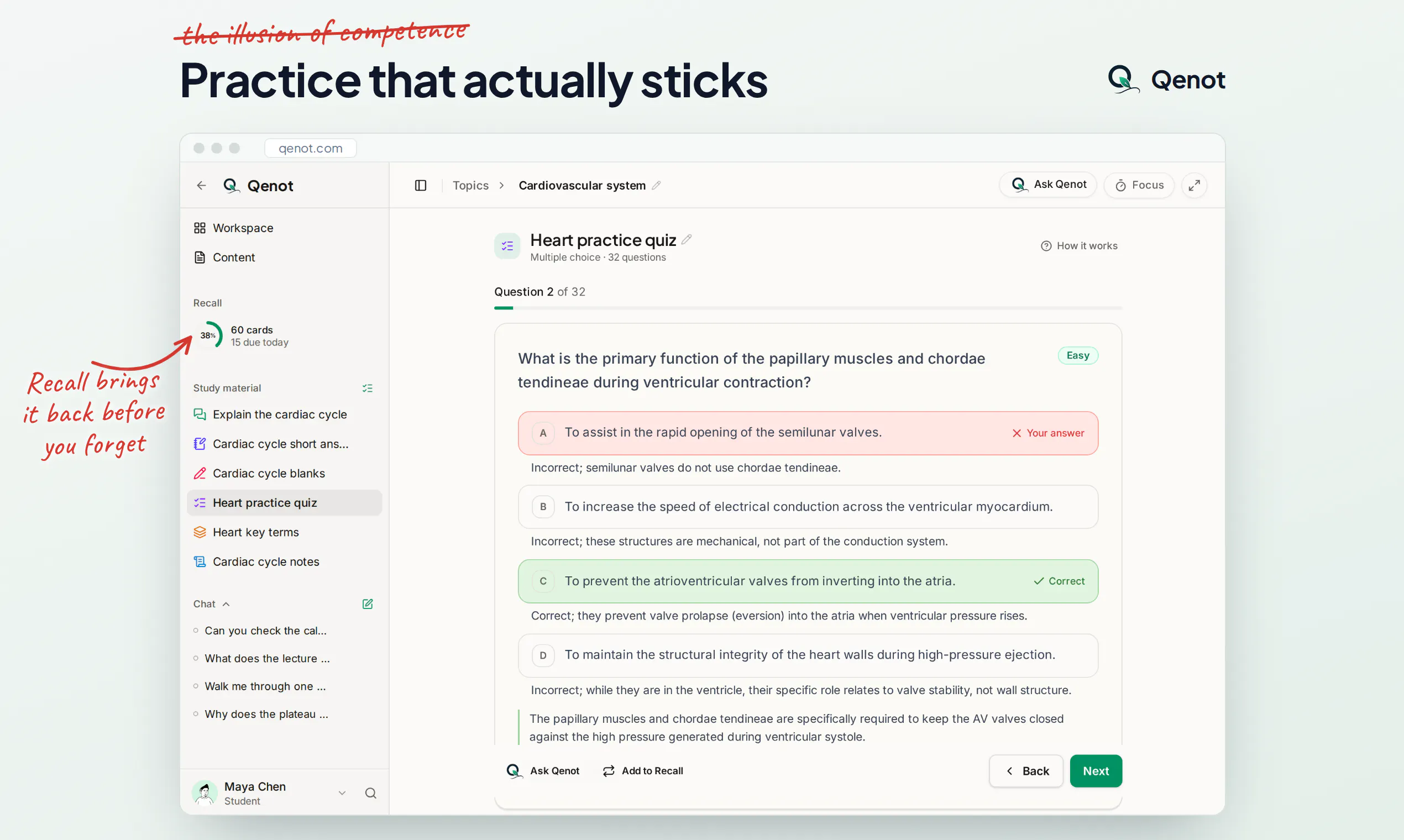Open Heart key terms

pyautogui.click(x=284, y=532)
